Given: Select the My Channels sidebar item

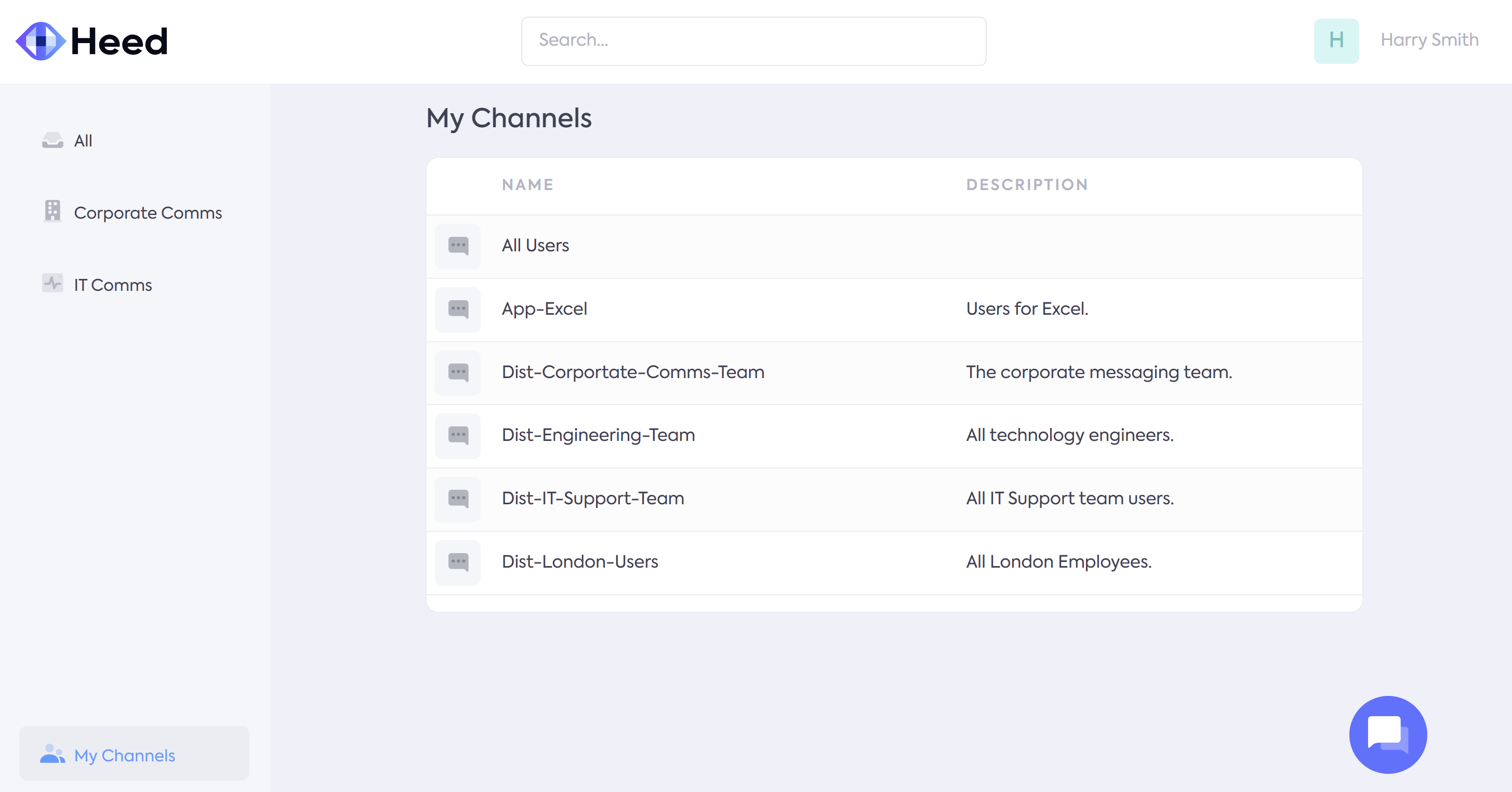Looking at the screenshot, I should click(x=124, y=755).
